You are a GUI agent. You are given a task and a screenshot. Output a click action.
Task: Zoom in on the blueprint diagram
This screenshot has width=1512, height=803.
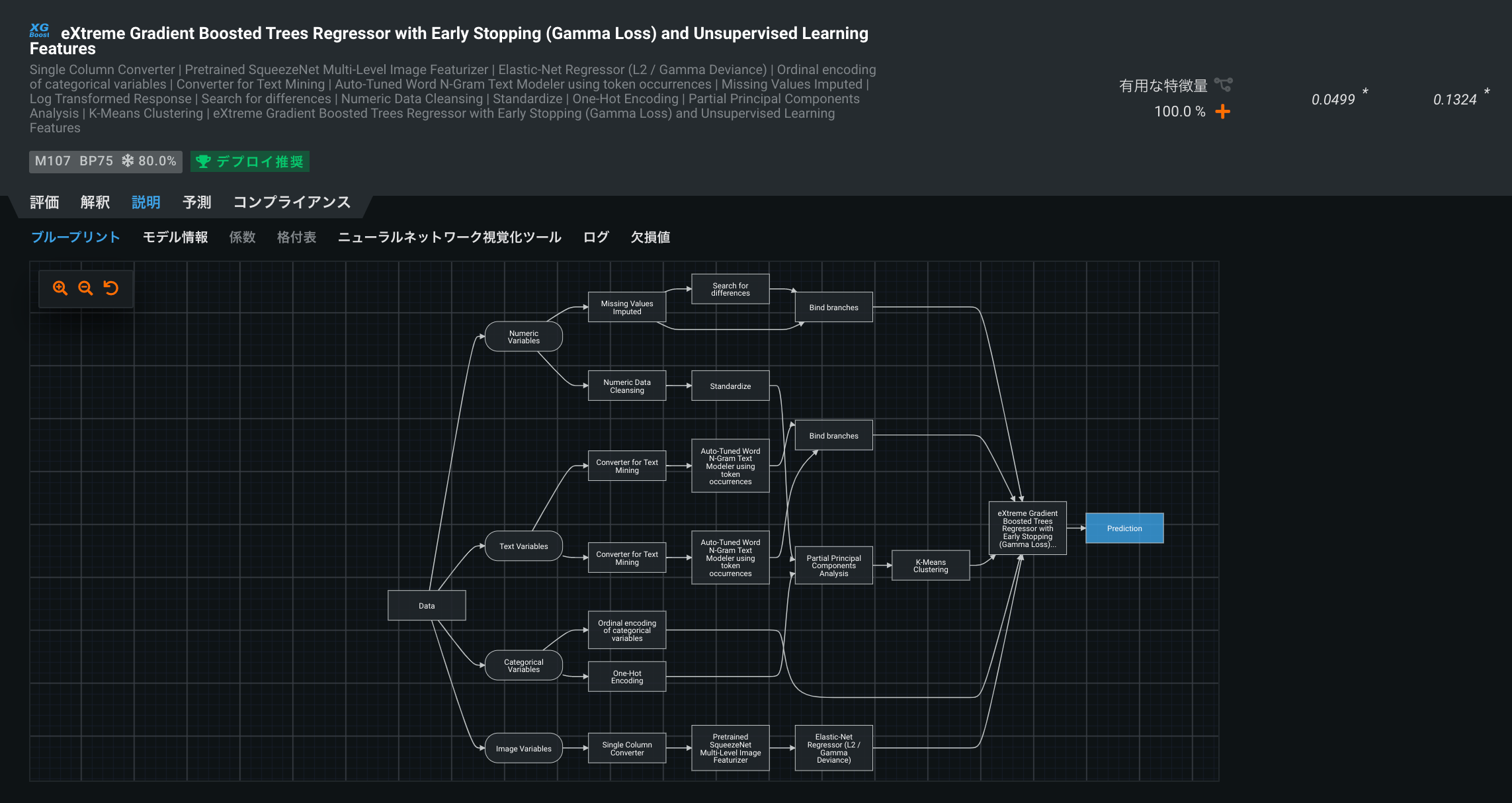click(60, 288)
